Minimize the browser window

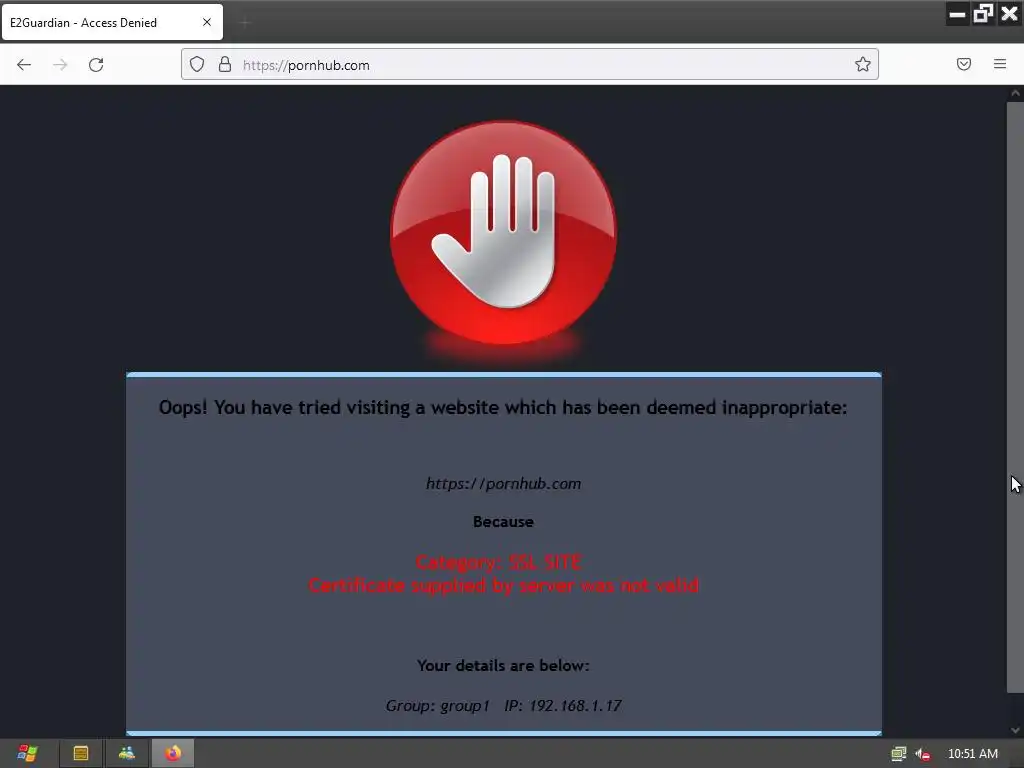[957, 14]
